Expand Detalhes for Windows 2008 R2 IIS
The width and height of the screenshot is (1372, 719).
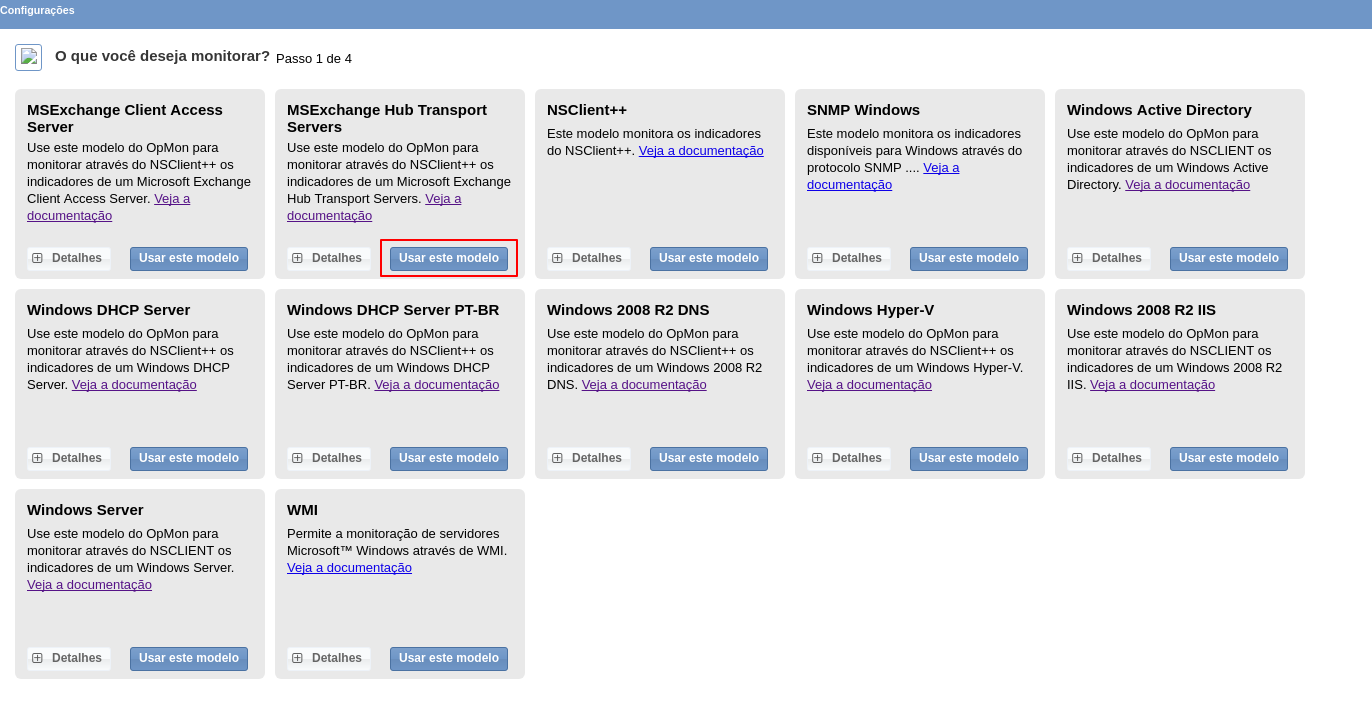1109,459
